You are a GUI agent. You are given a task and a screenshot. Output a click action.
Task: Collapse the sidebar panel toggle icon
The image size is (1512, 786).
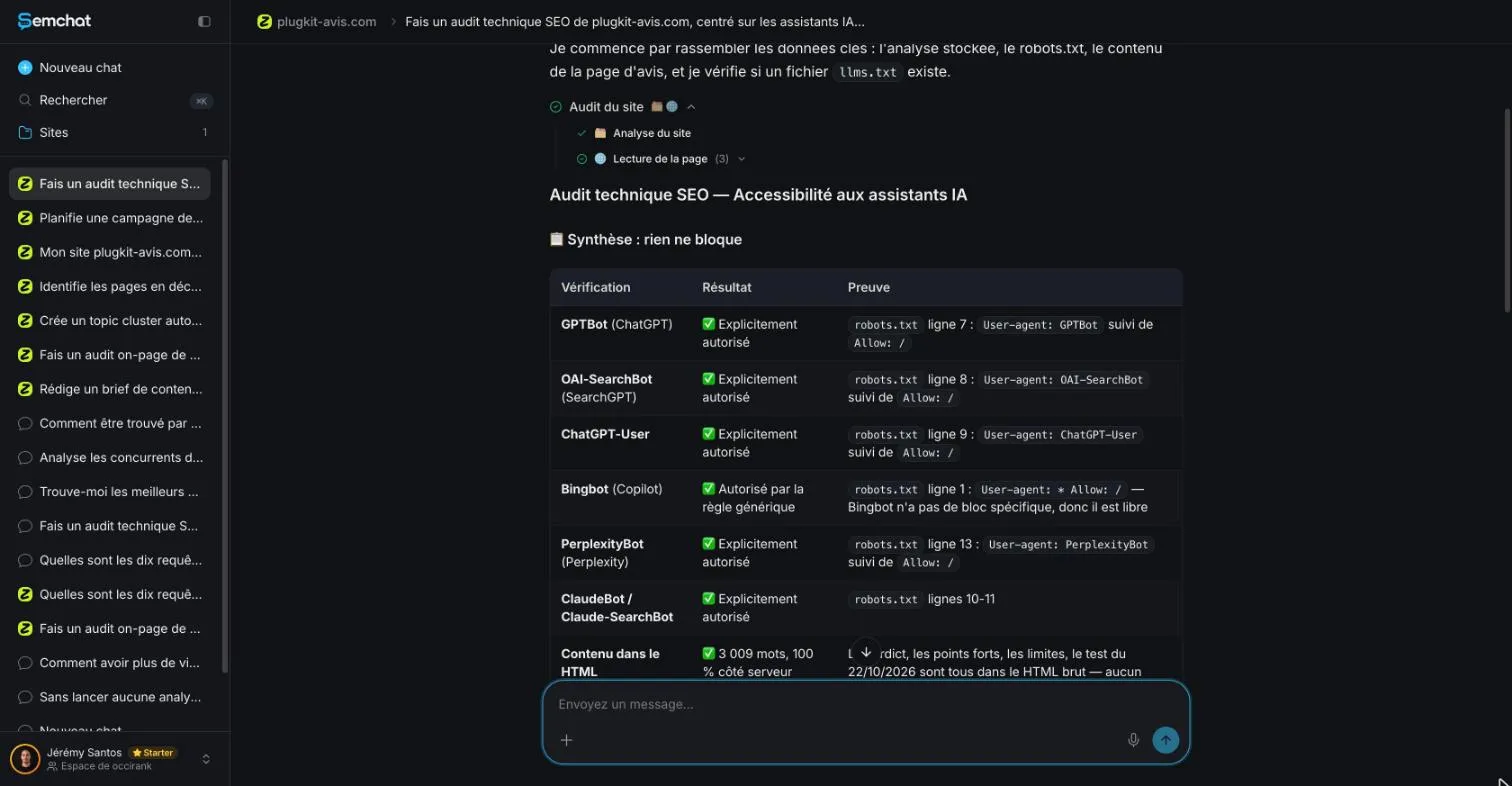(x=205, y=21)
